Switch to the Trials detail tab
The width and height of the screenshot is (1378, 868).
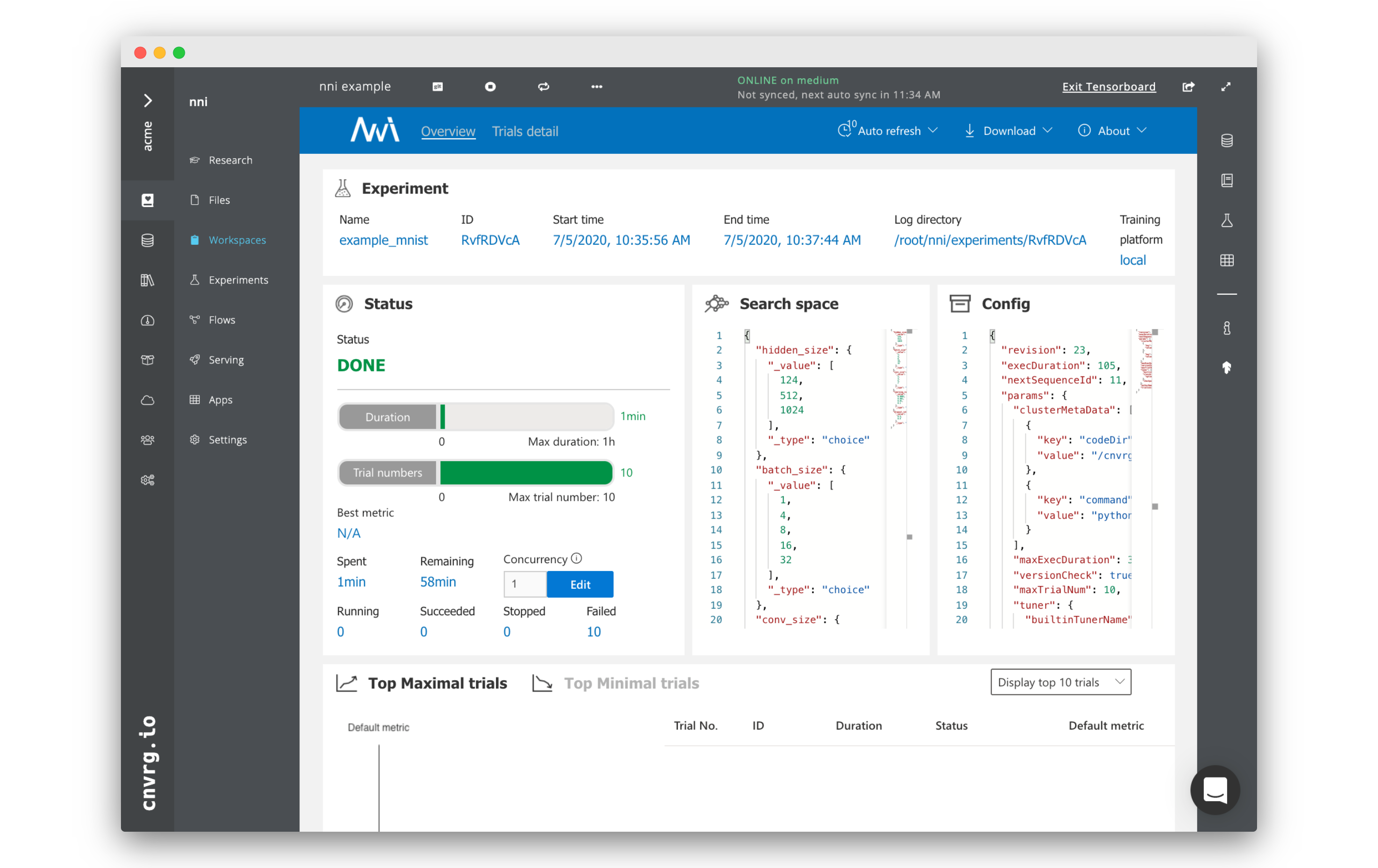525,131
